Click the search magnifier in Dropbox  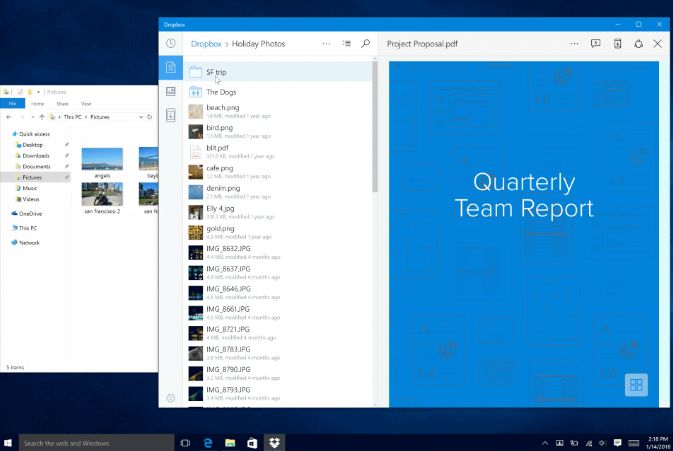click(x=366, y=43)
